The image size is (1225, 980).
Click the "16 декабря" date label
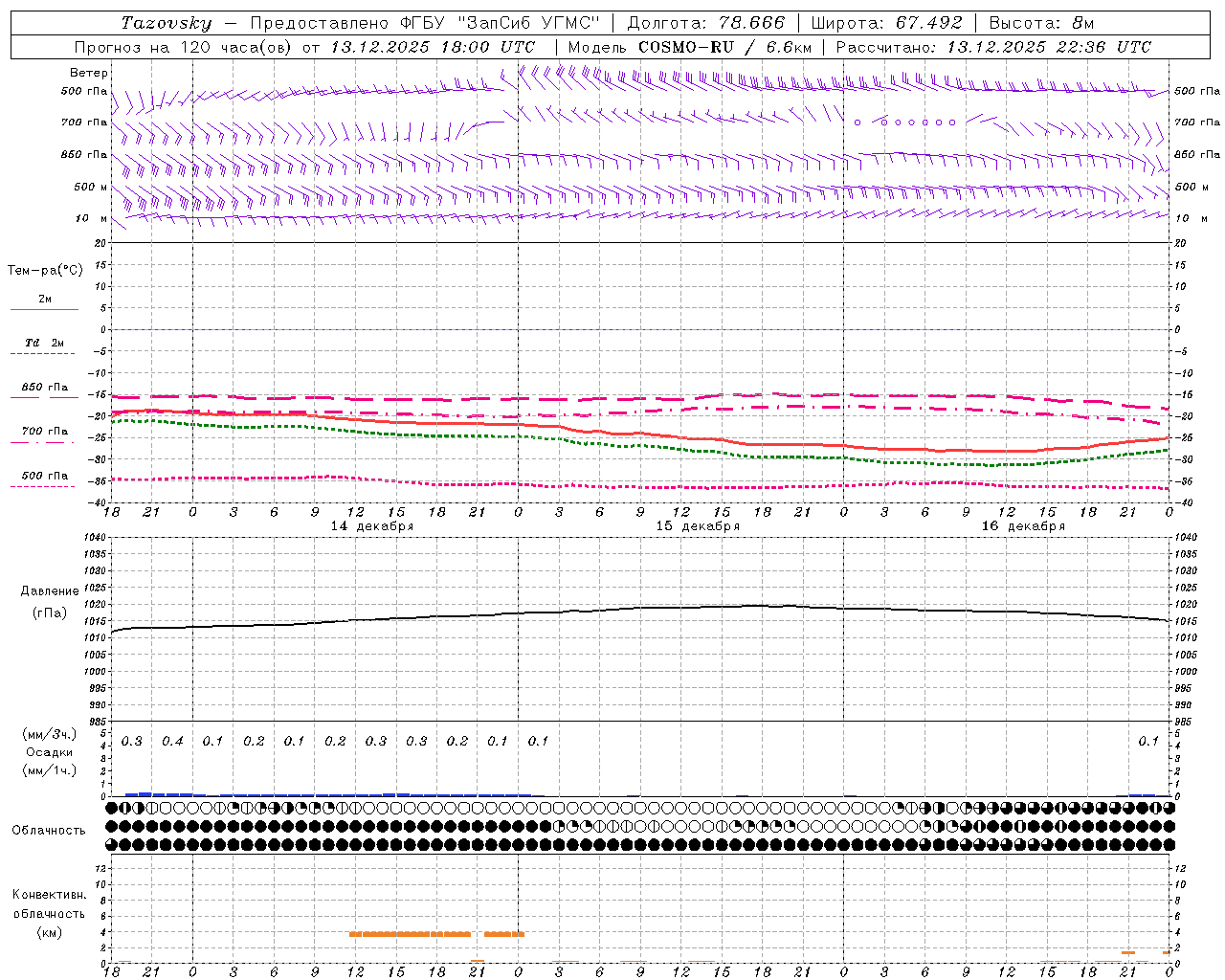[x=1023, y=526]
